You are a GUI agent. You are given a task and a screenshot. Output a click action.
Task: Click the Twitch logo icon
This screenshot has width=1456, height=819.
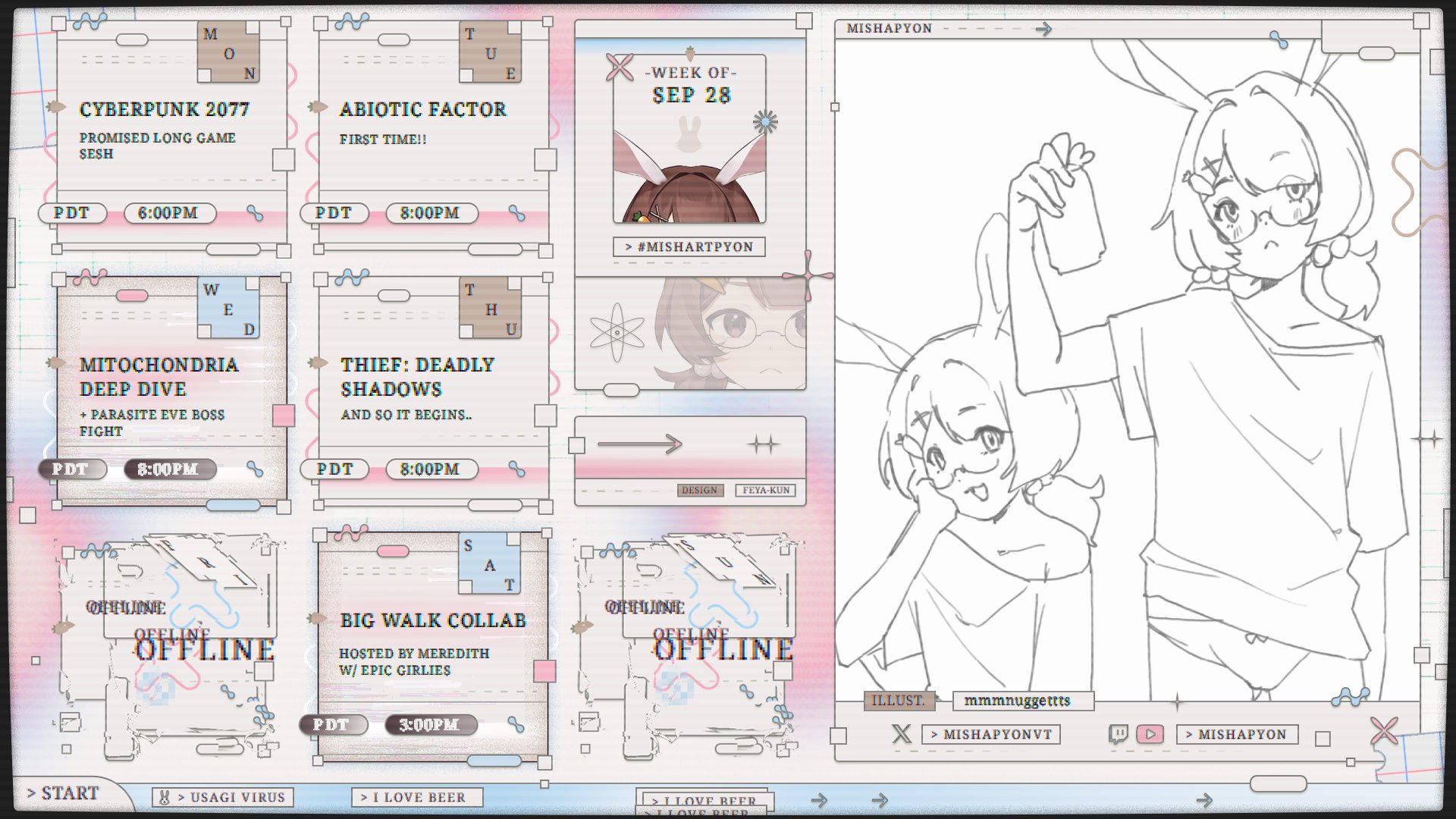coord(1118,734)
